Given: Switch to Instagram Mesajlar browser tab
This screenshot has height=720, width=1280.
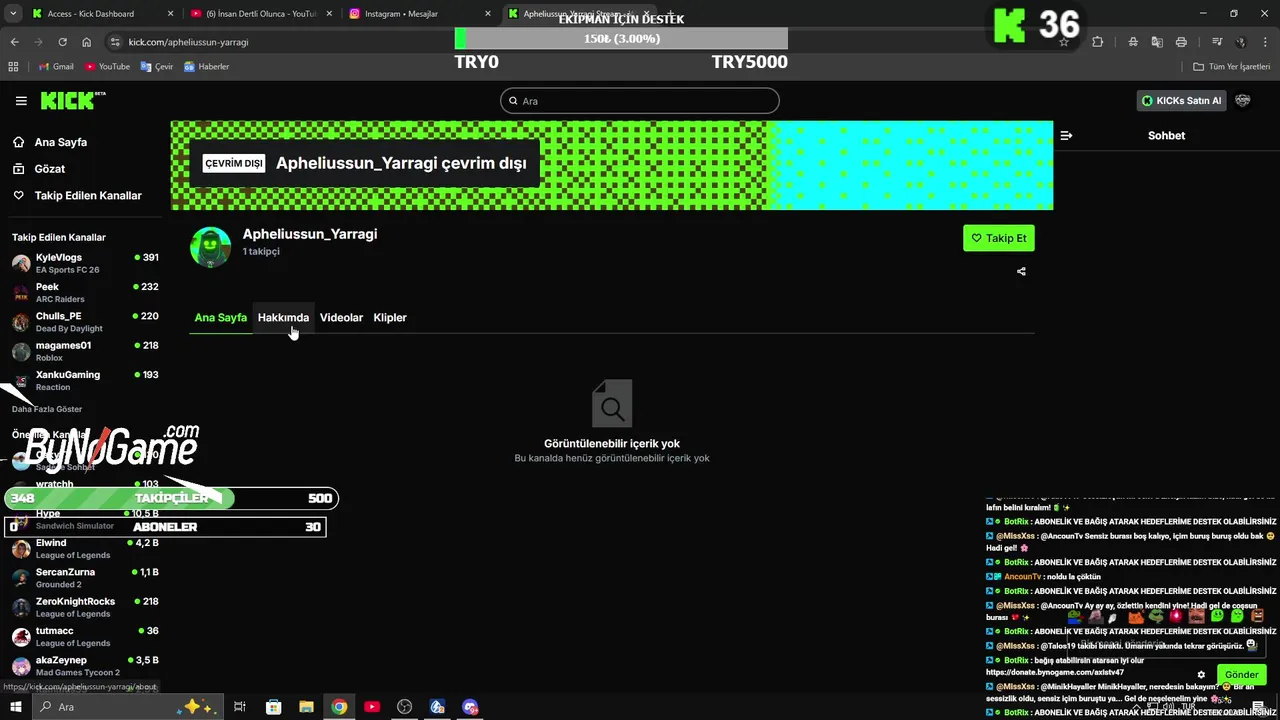Looking at the screenshot, I should pyautogui.click(x=420, y=14).
